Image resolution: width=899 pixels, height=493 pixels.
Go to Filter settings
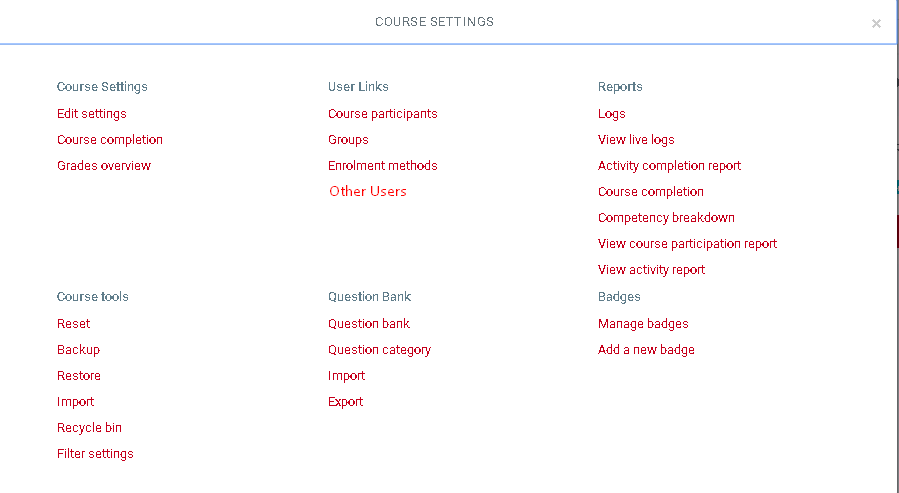(95, 454)
